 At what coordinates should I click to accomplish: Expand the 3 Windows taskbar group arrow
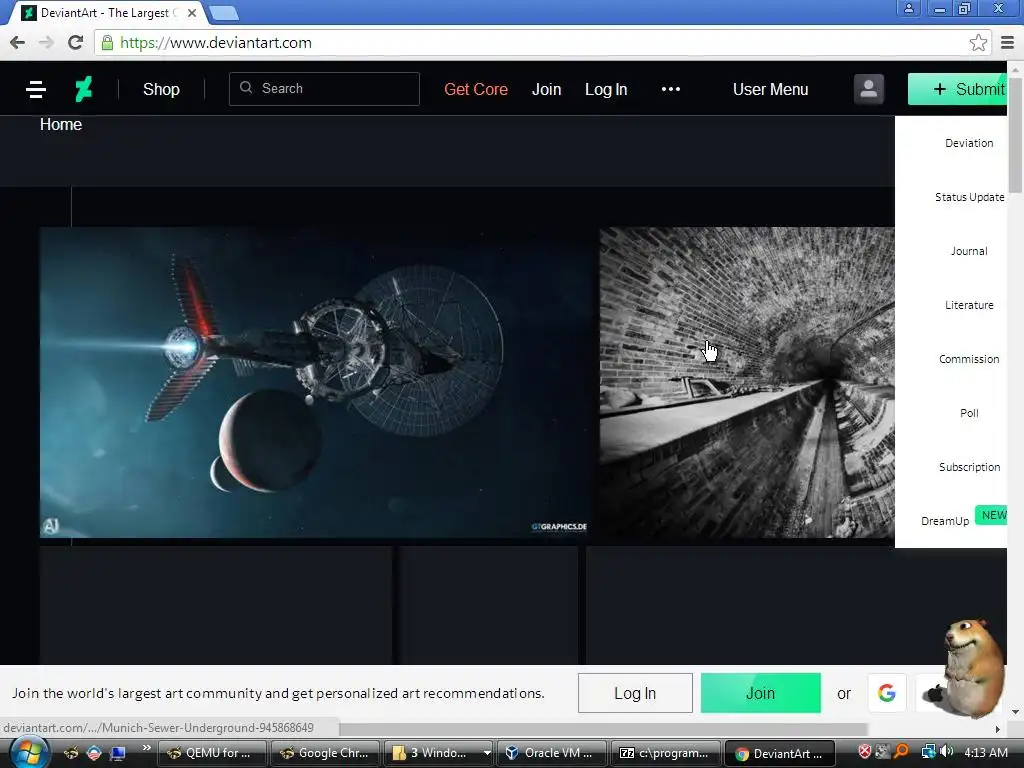(x=487, y=753)
